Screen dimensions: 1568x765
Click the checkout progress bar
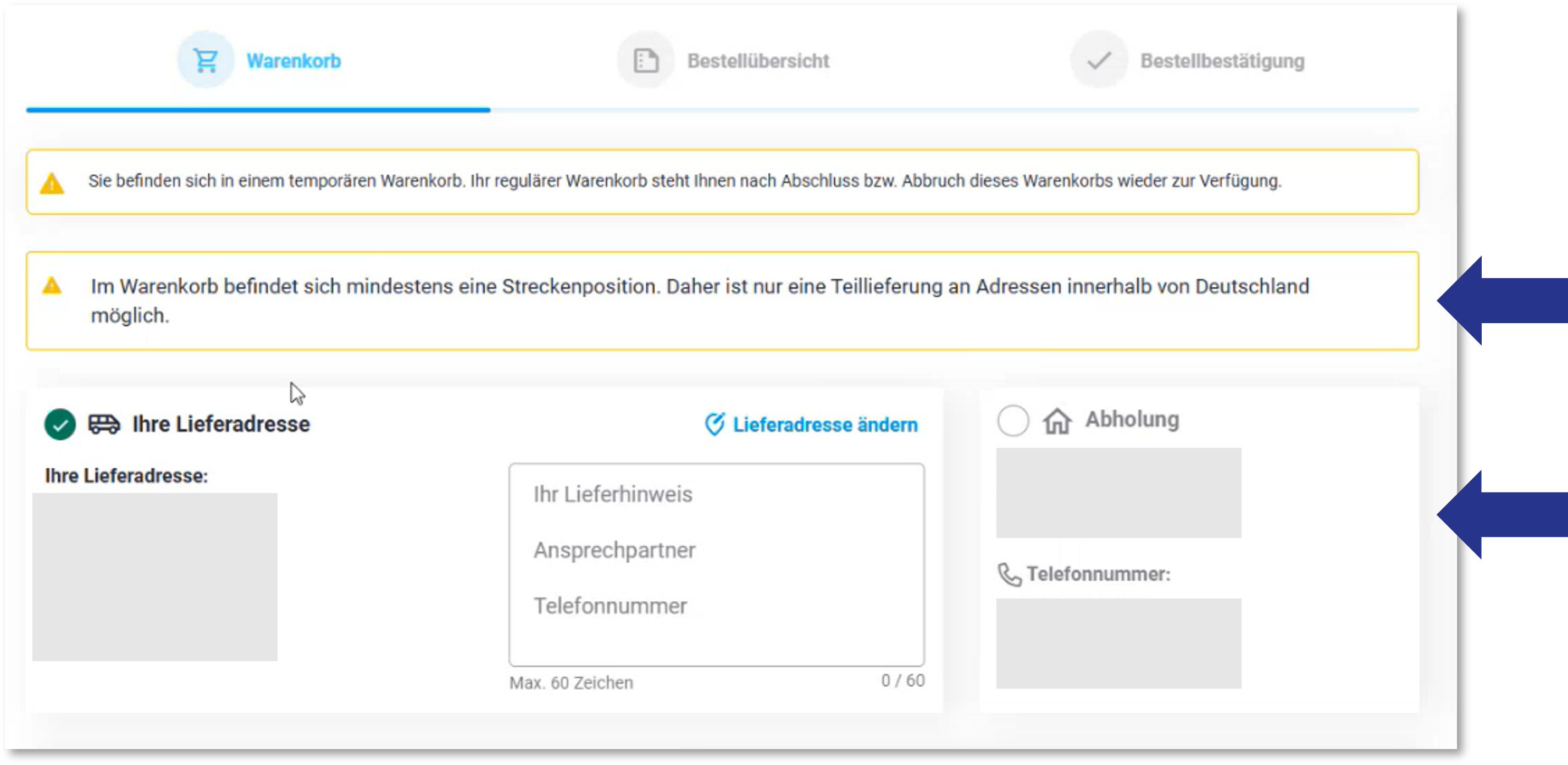(722, 109)
